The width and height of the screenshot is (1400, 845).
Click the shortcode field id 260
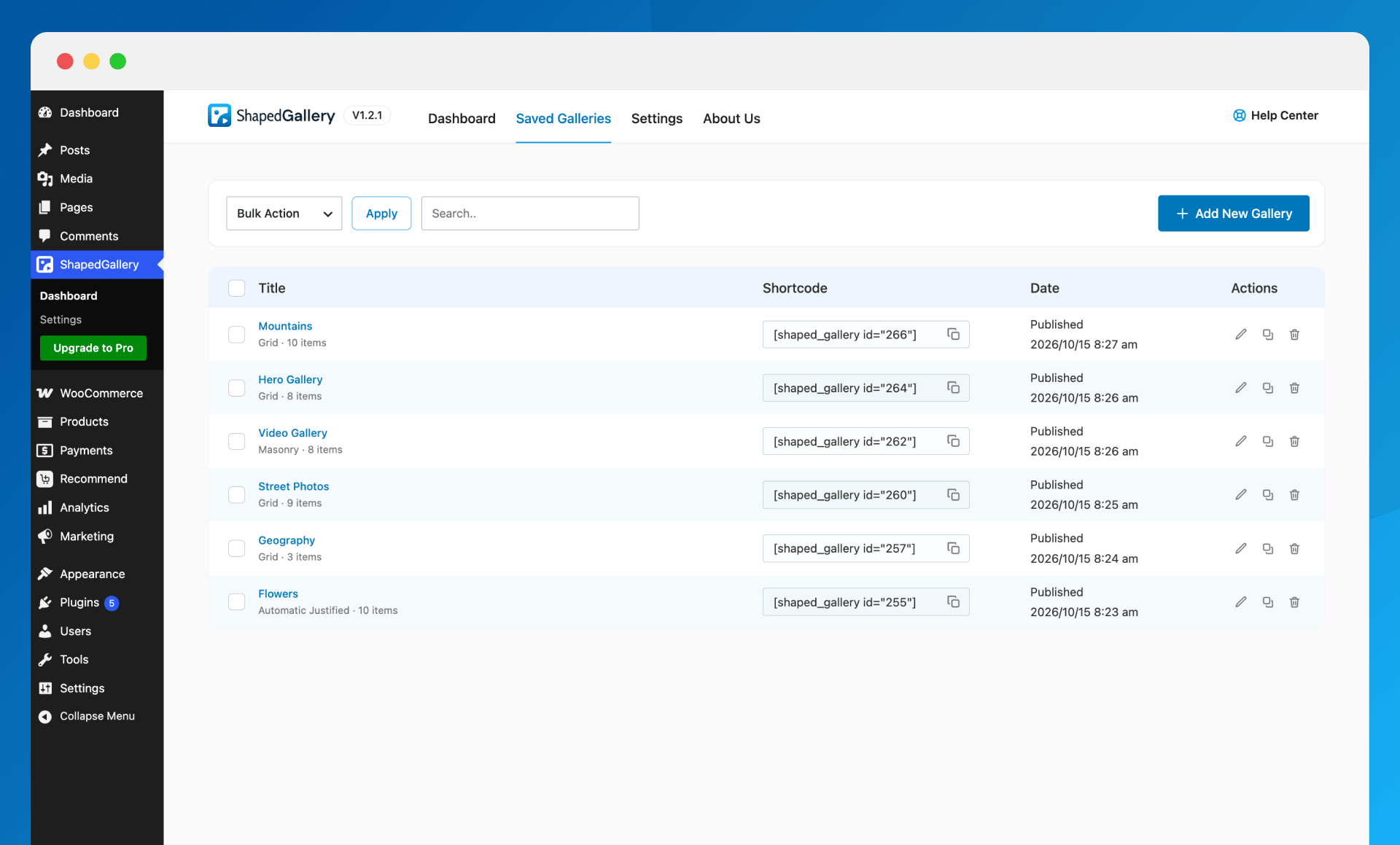pos(866,494)
